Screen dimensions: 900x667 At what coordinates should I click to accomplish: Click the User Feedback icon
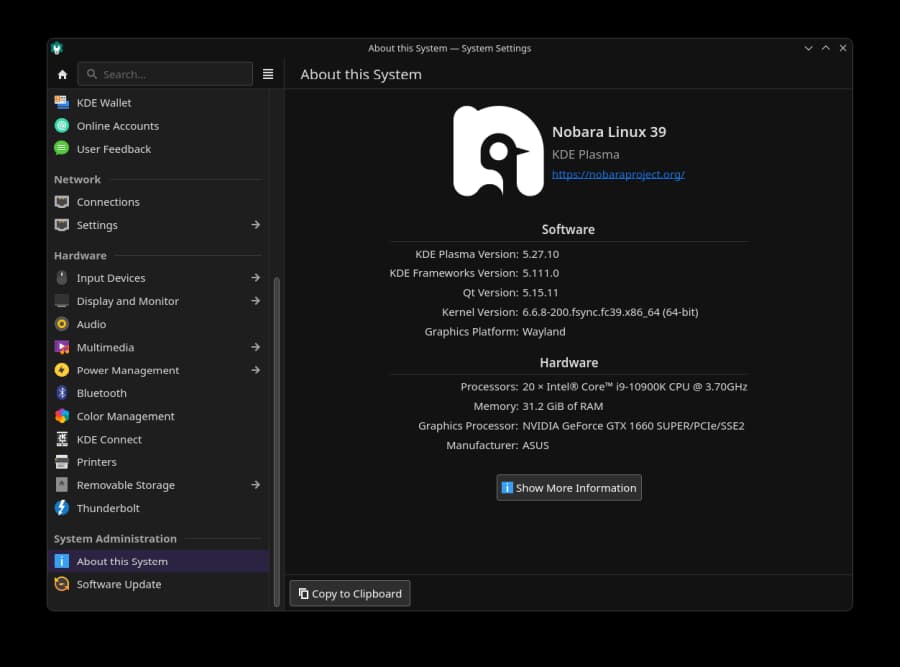point(62,149)
